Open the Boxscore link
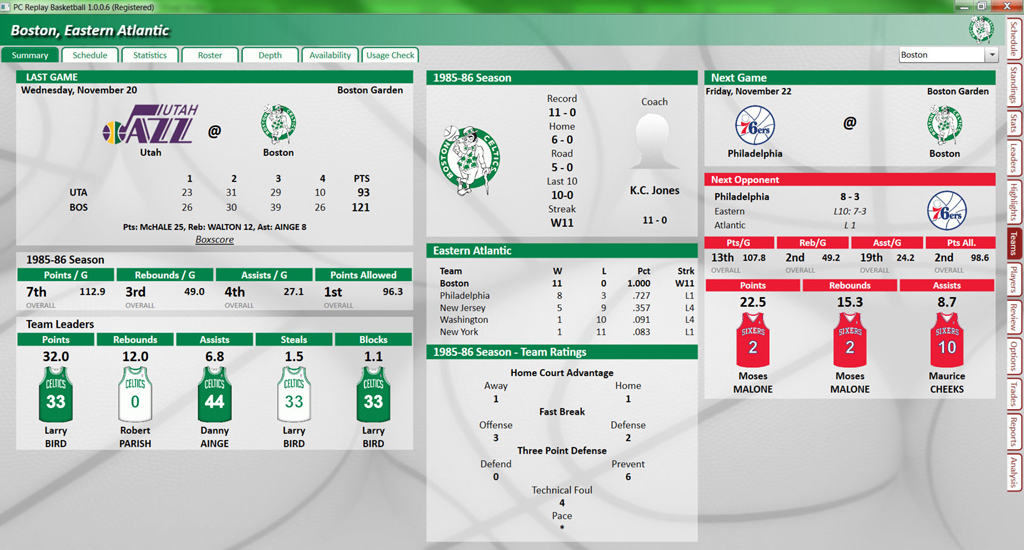1024x550 pixels. point(215,240)
